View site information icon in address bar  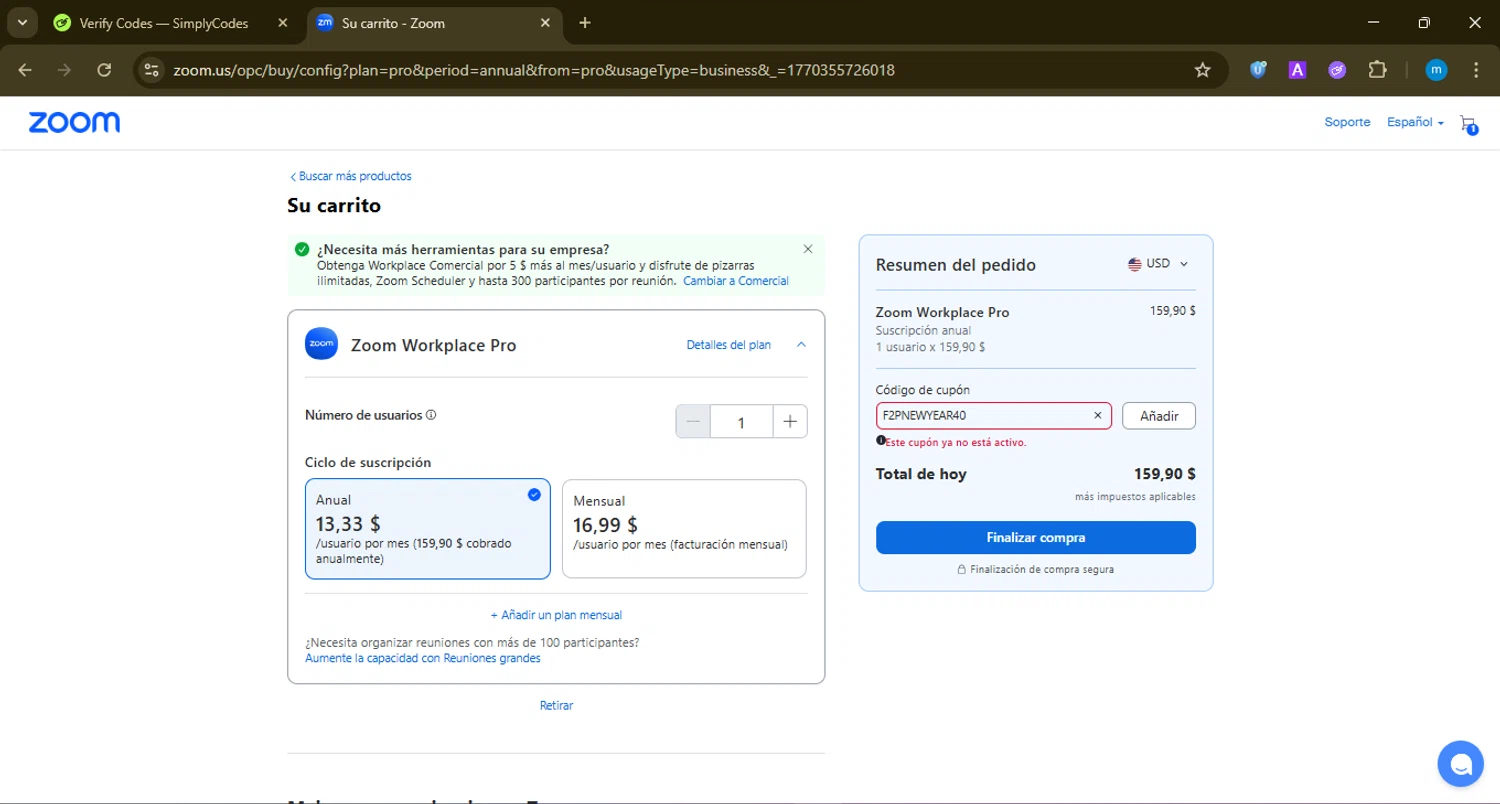click(151, 70)
